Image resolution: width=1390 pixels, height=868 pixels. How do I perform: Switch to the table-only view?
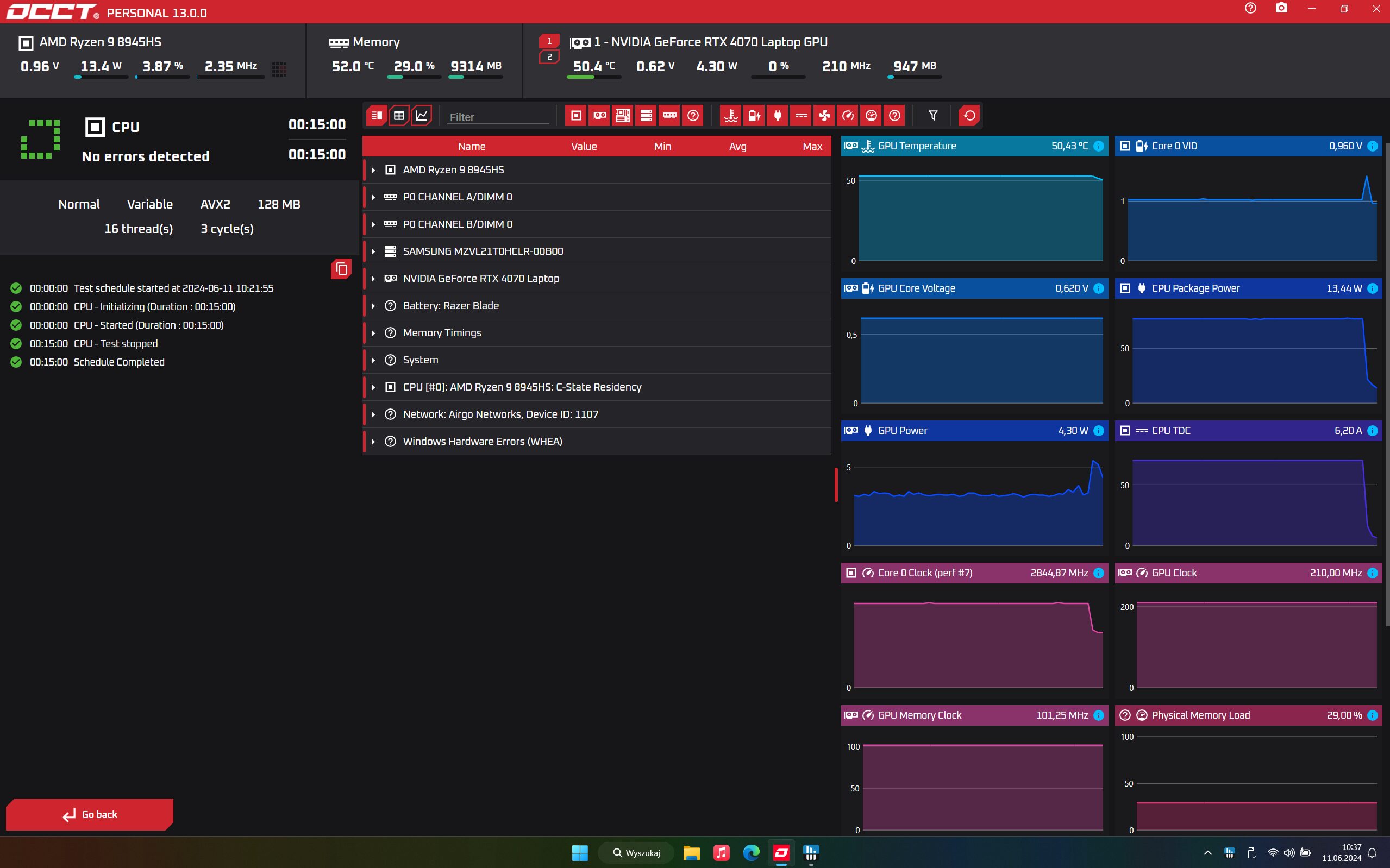(x=399, y=115)
